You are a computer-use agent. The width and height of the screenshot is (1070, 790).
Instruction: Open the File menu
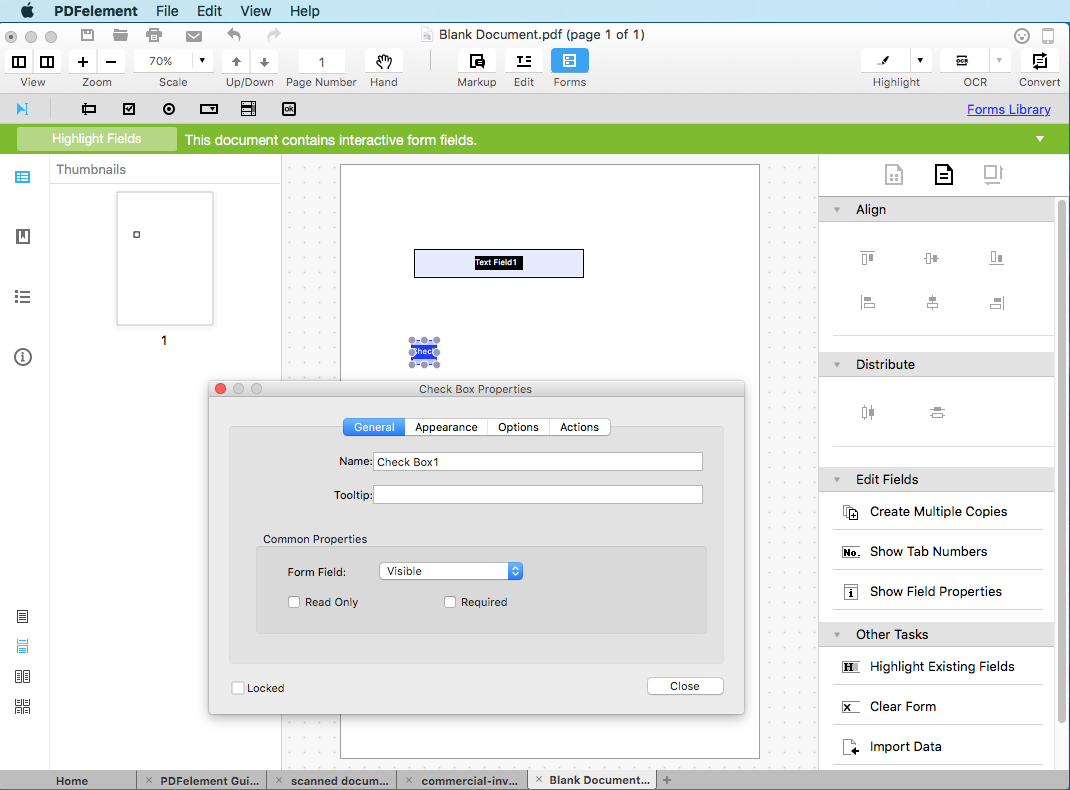pyautogui.click(x=167, y=11)
